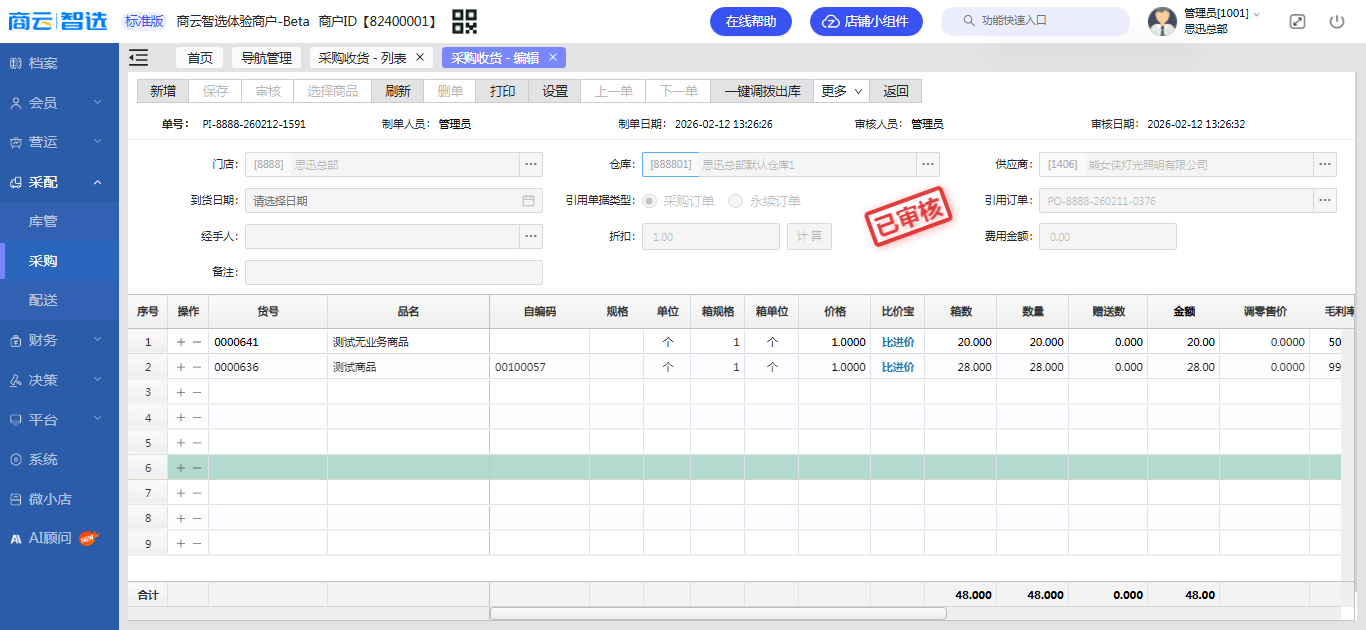Image resolution: width=1366 pixels, height=630 pixels.
Task: Switch to the 导航管理 tab
Action: 266,58
